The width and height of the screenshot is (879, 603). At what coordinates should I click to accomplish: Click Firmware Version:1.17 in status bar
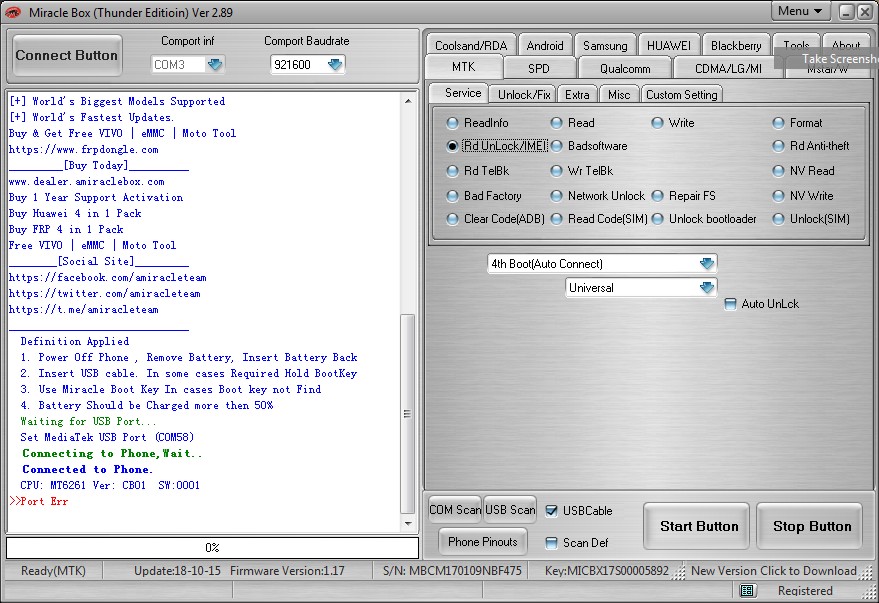coord(287,570)
